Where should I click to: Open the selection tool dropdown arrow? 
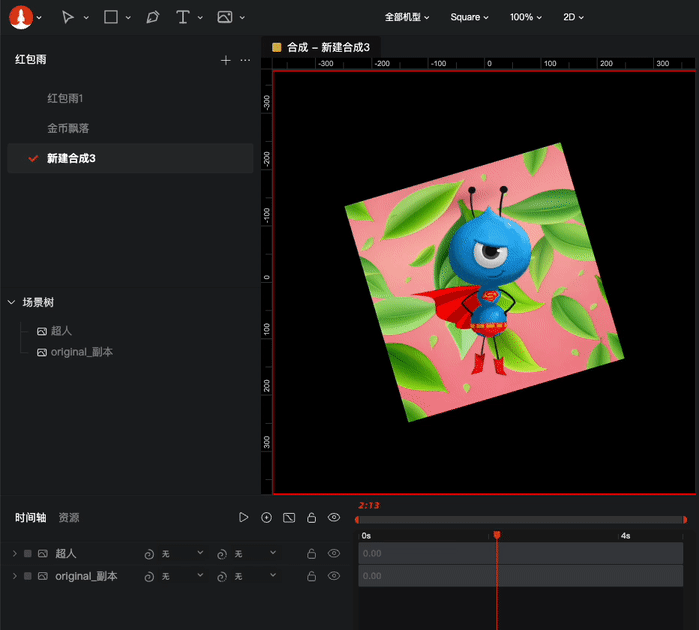point(86,17)
